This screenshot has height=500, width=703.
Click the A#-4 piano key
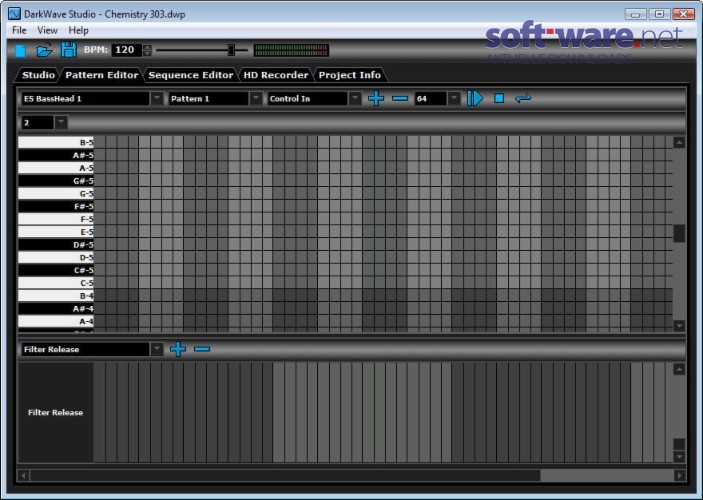click(x=56, y=309)
